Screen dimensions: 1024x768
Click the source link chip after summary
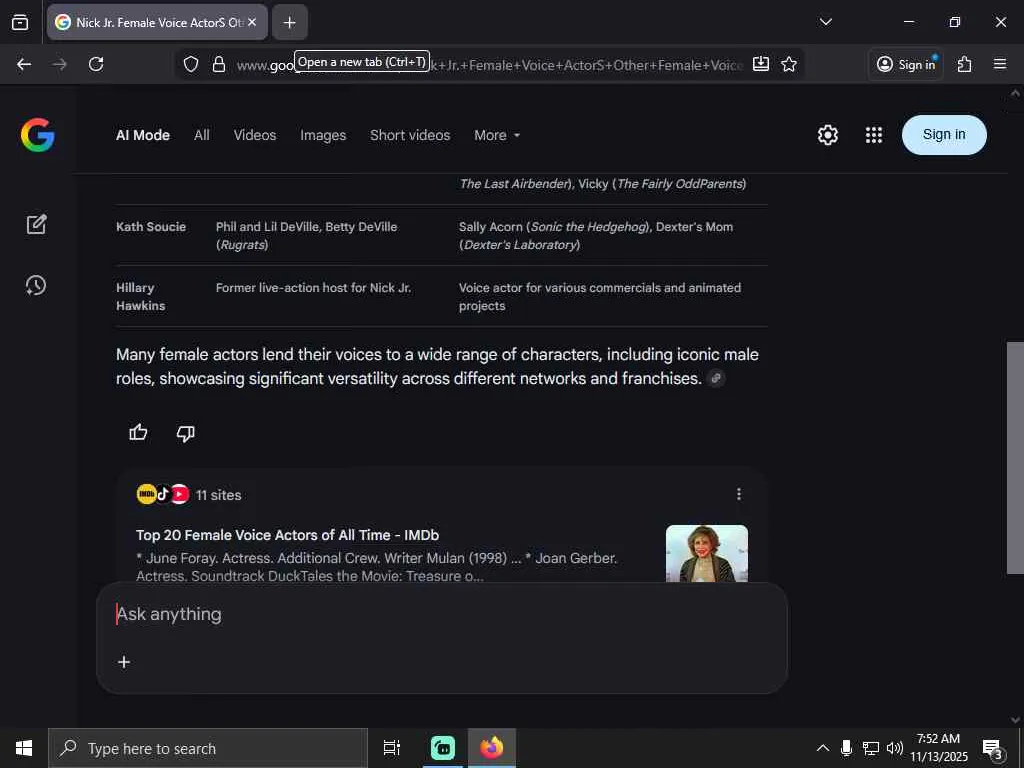pos(716,378)
